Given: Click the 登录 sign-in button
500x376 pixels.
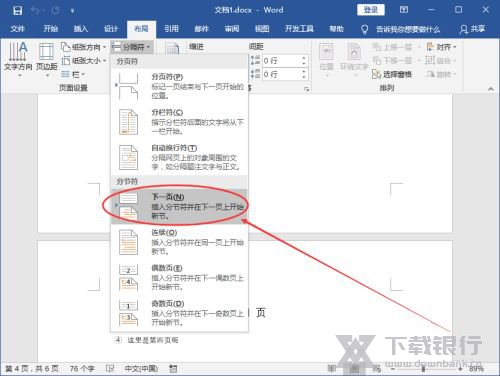Looking at the screenshot, I should (x=371, y=10).
